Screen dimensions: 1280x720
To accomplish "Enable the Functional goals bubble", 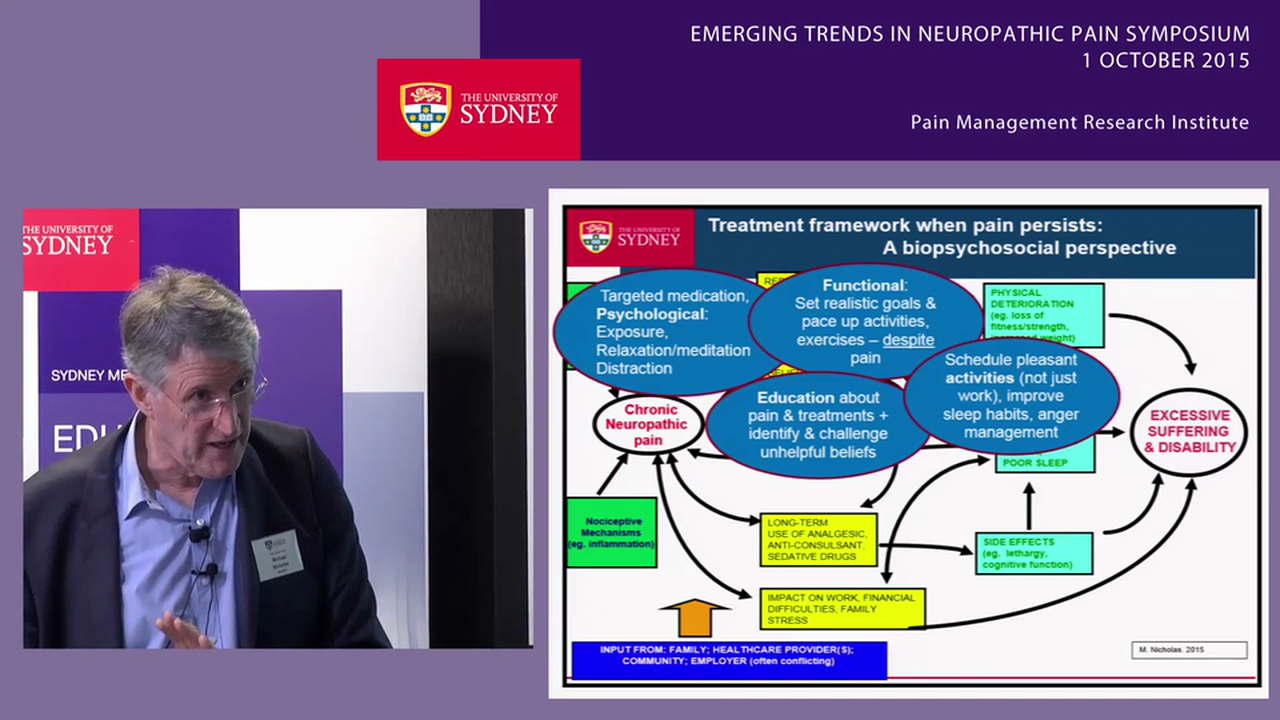I will tap(864, 320).
